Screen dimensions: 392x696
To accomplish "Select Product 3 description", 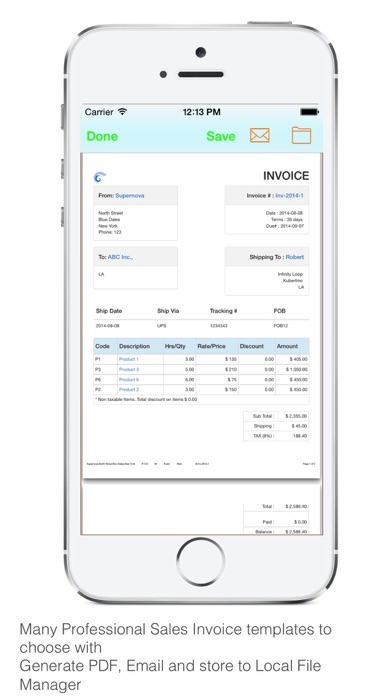I will pyautogui.click(x=129, y=369).
